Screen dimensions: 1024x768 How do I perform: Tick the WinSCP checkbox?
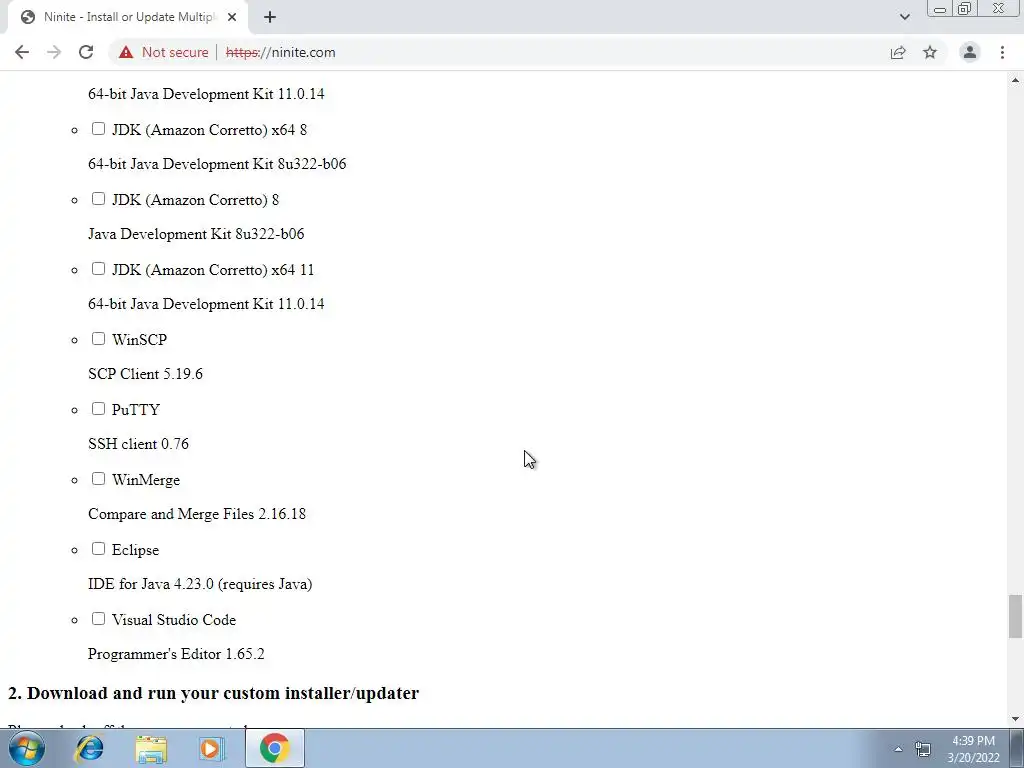point(98,338)
